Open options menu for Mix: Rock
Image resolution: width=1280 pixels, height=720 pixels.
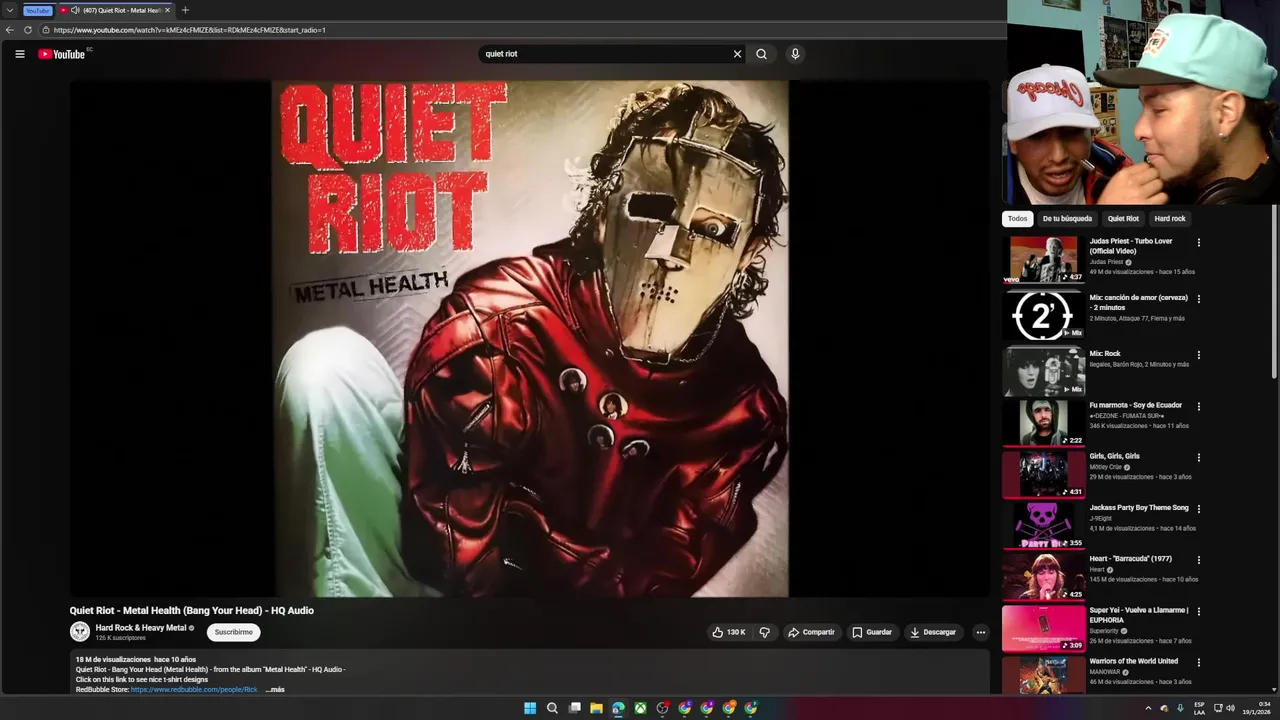pos(1198,355)
